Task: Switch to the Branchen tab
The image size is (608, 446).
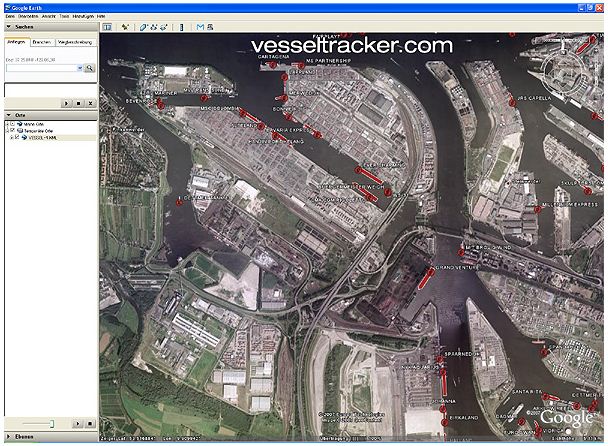Action: 42,42
